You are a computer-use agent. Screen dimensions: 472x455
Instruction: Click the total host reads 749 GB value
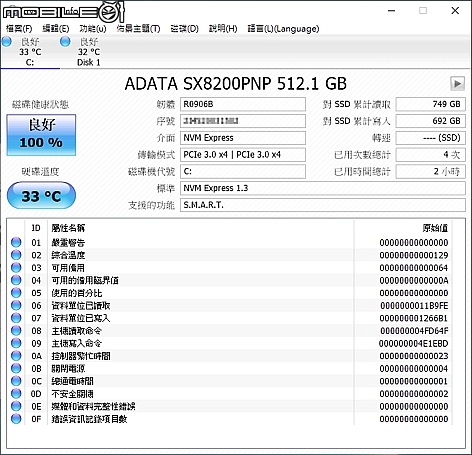(x=430, y=104)
